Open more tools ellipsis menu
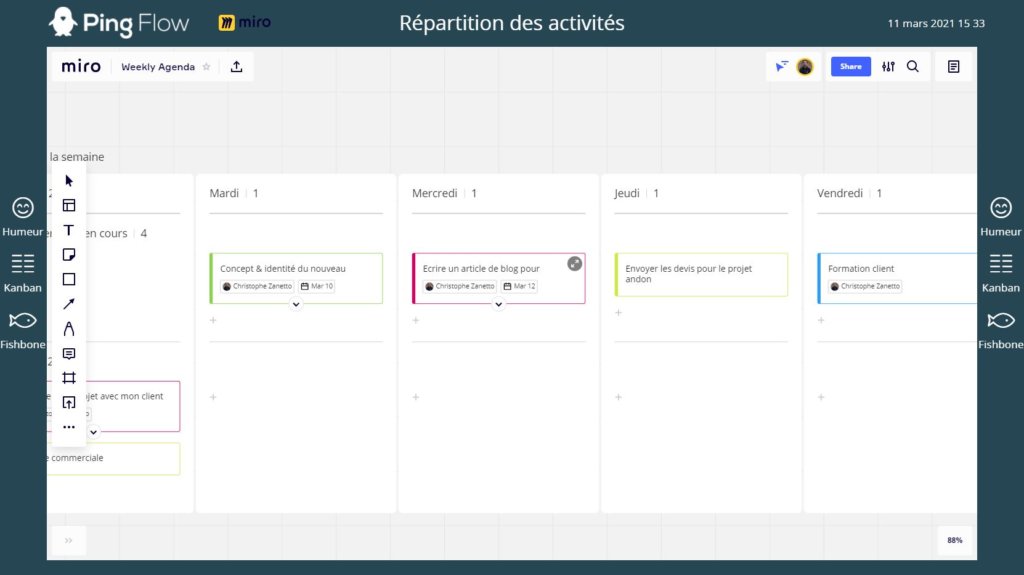Viewport: 1024px width, 575px height. coord(69,427)
